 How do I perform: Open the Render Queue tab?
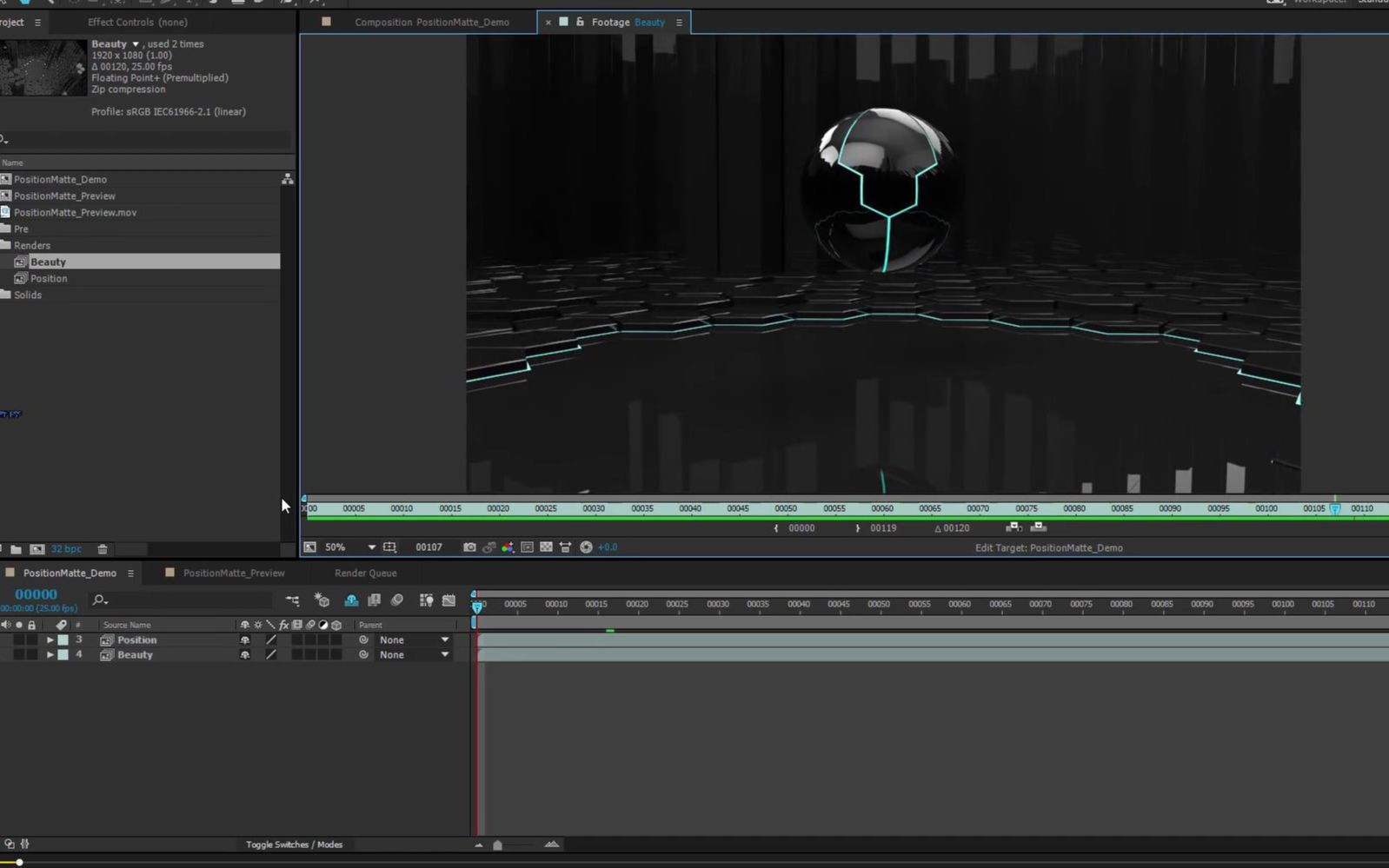365,573
